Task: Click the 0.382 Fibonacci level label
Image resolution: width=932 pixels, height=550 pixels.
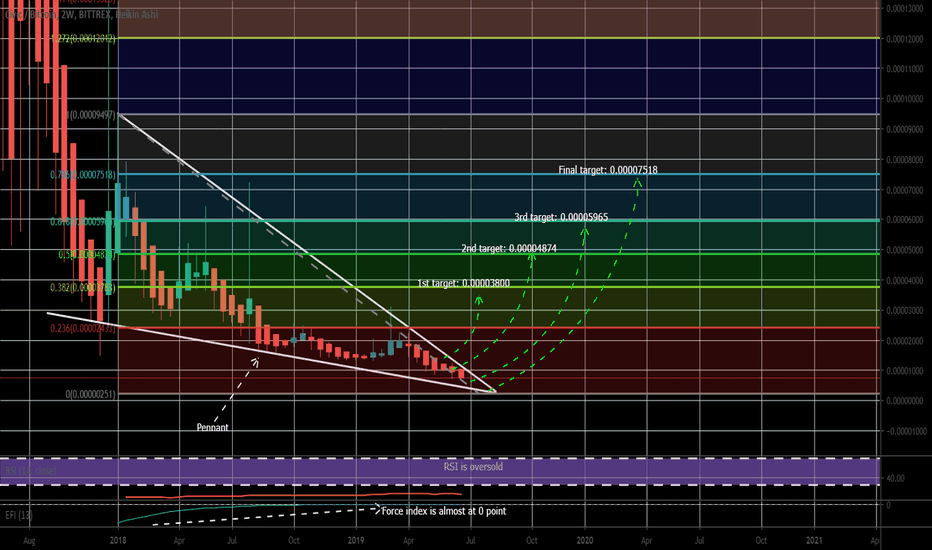Action: (x=83, y=287)
